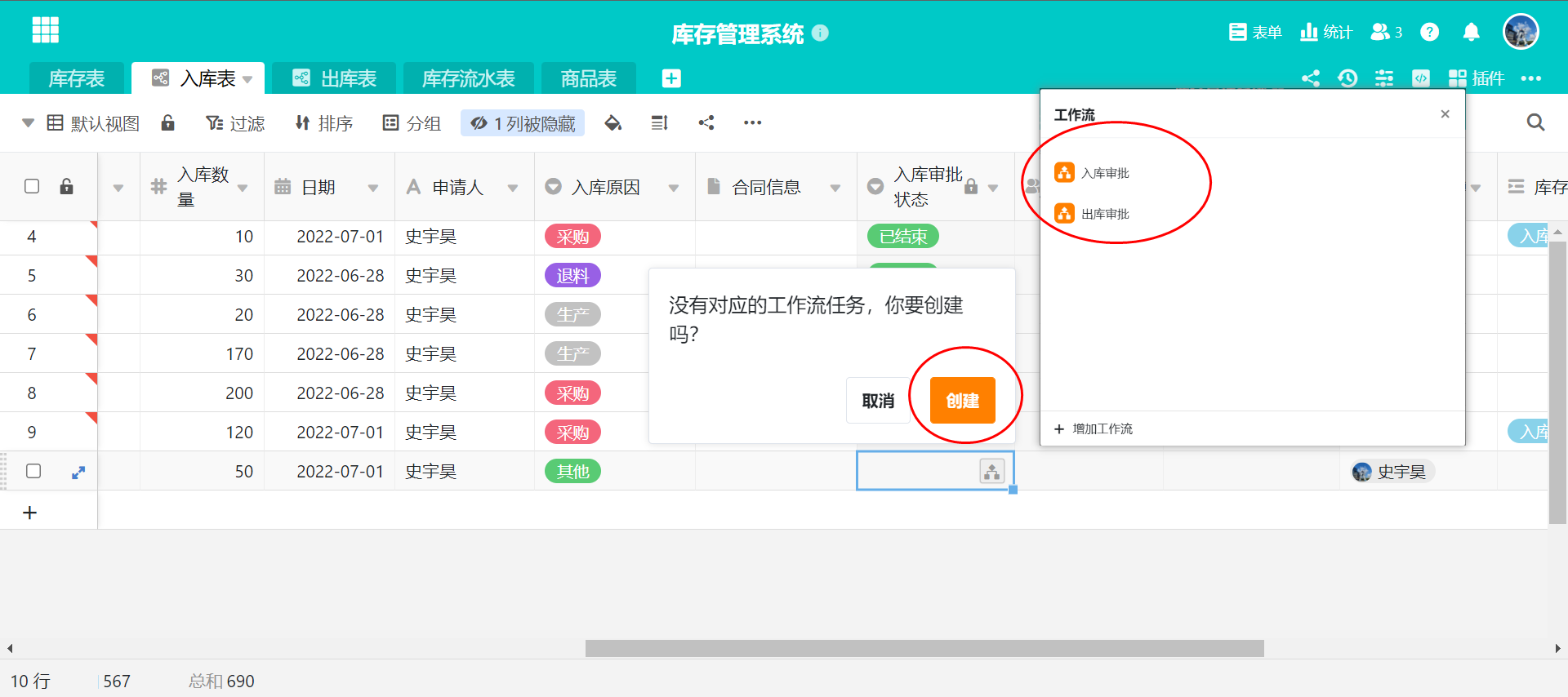This screenshot has height=697, width=1568.
Task: Open the search magnifier
Action: tap(1535, 122)
